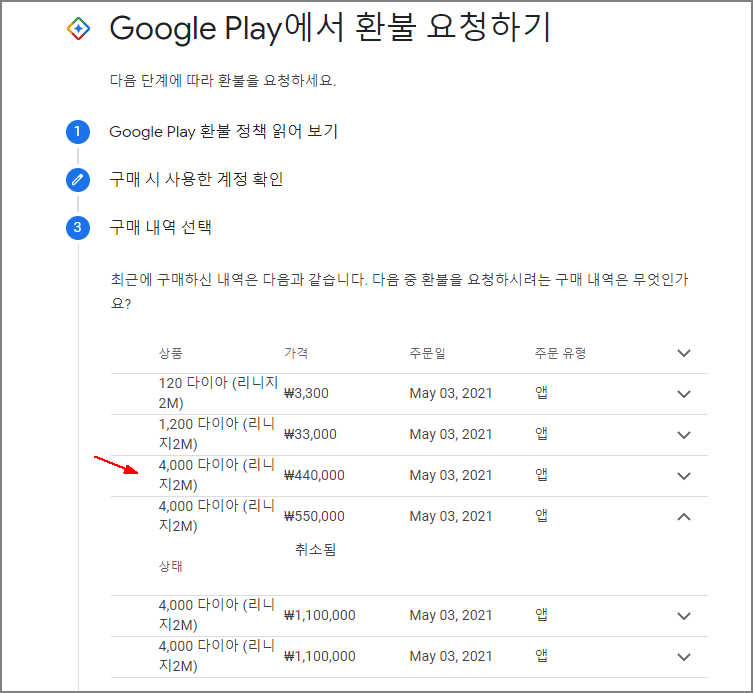Viewport: 753px width, 693px height.
Task: Collapse the ₩550,000 purchase row chevron
Action: point(683,517)
